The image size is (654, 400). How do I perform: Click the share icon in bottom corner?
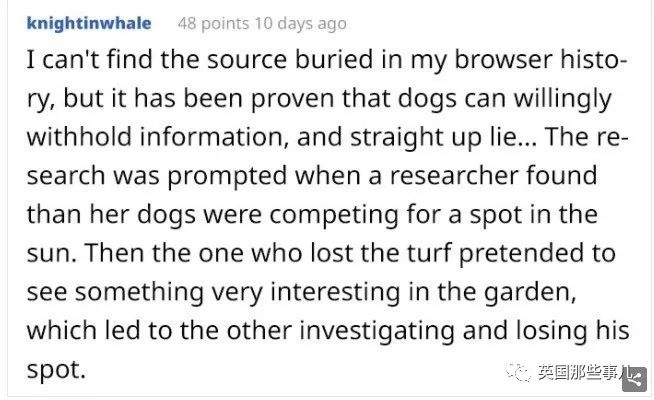(x=636, y=379)
